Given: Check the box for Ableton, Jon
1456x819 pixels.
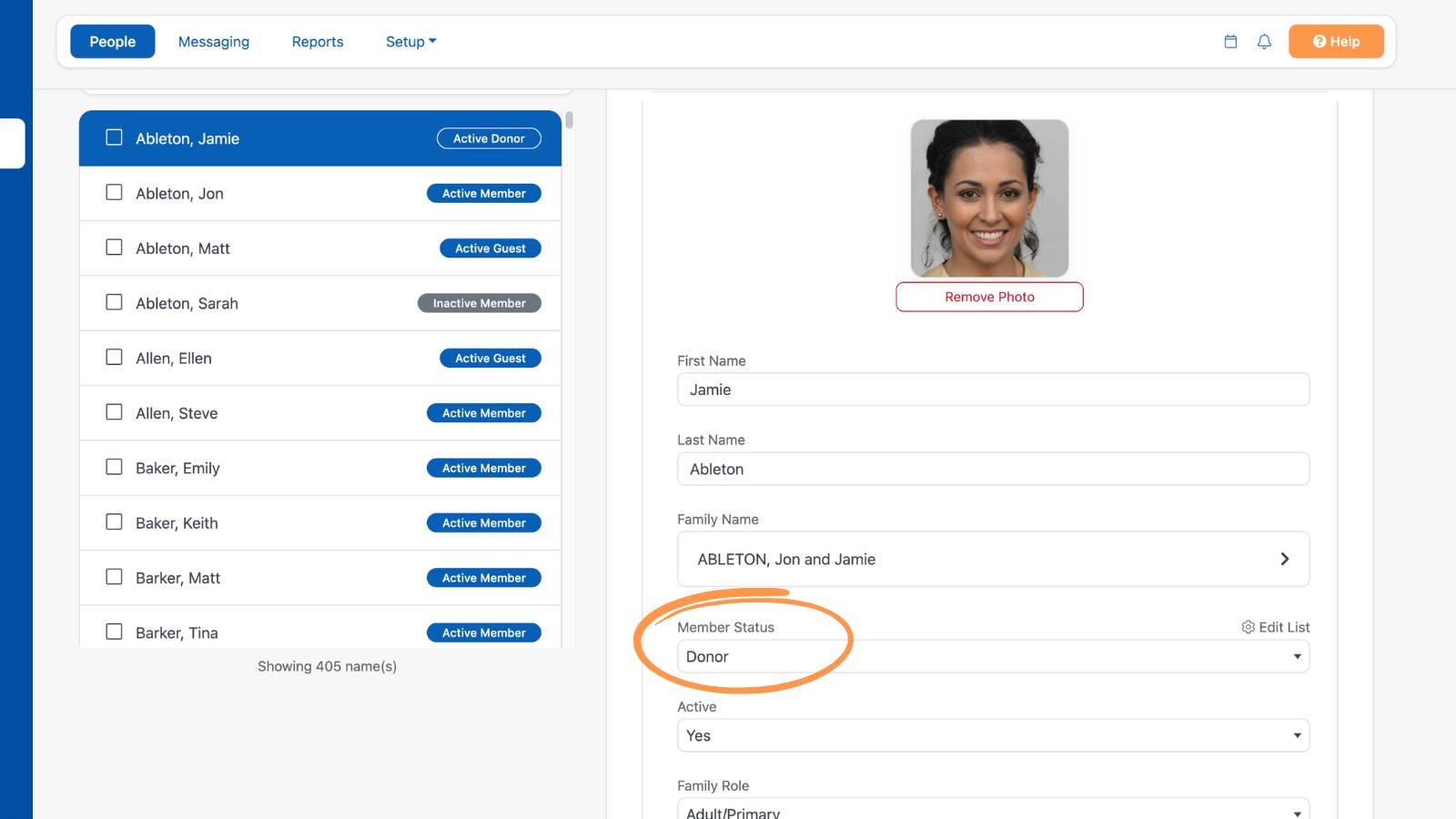Looking at the screenshot, I should click(x=114, y=192).
